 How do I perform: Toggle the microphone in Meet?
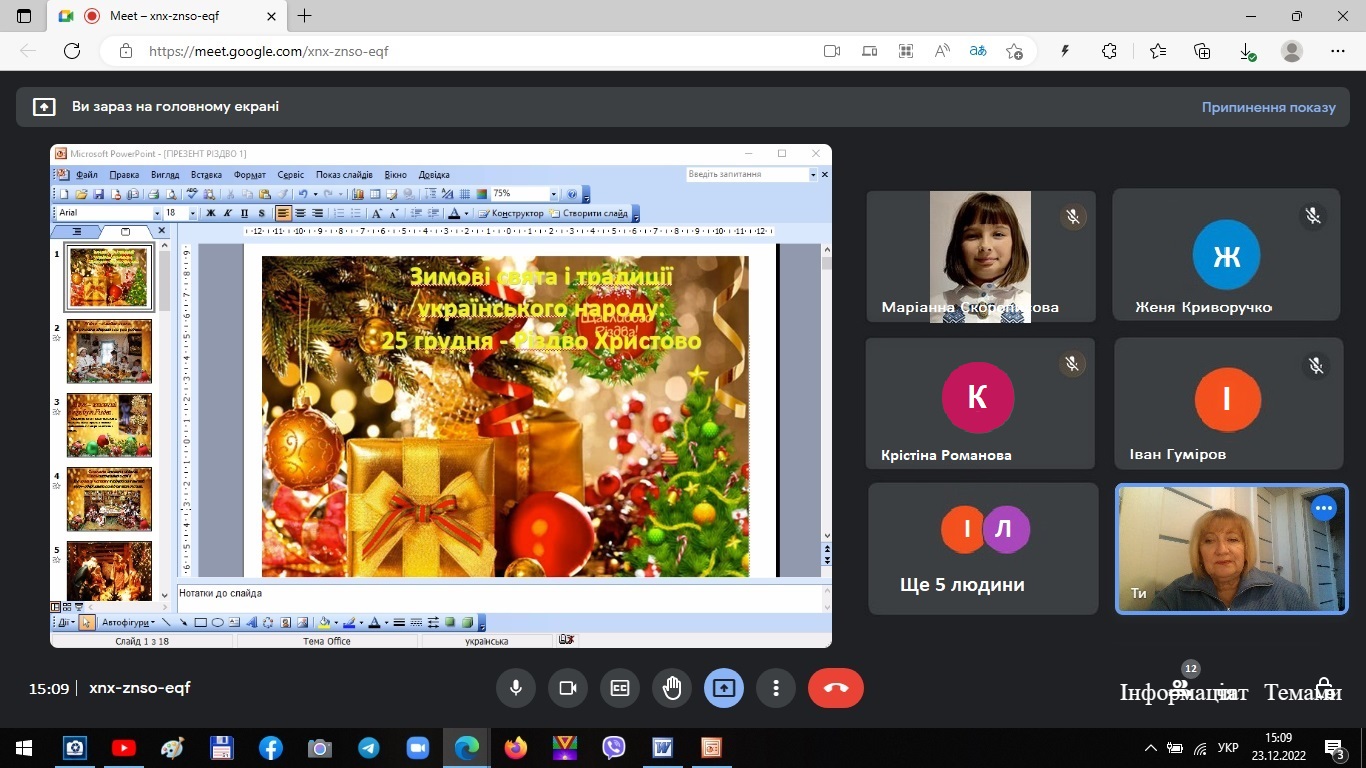click(x=516, y=688)
